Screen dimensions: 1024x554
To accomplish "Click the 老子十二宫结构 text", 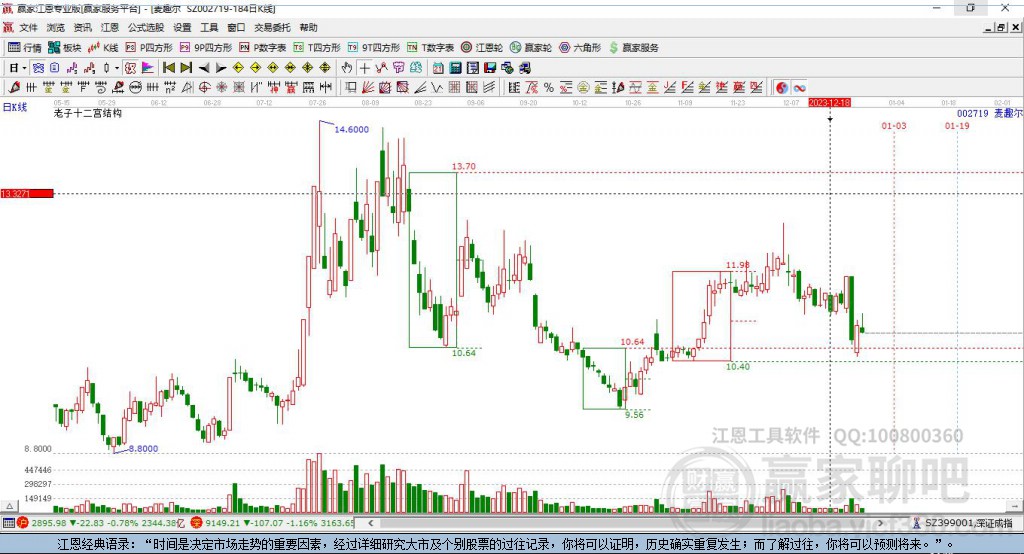I will [x=88, y=113].
